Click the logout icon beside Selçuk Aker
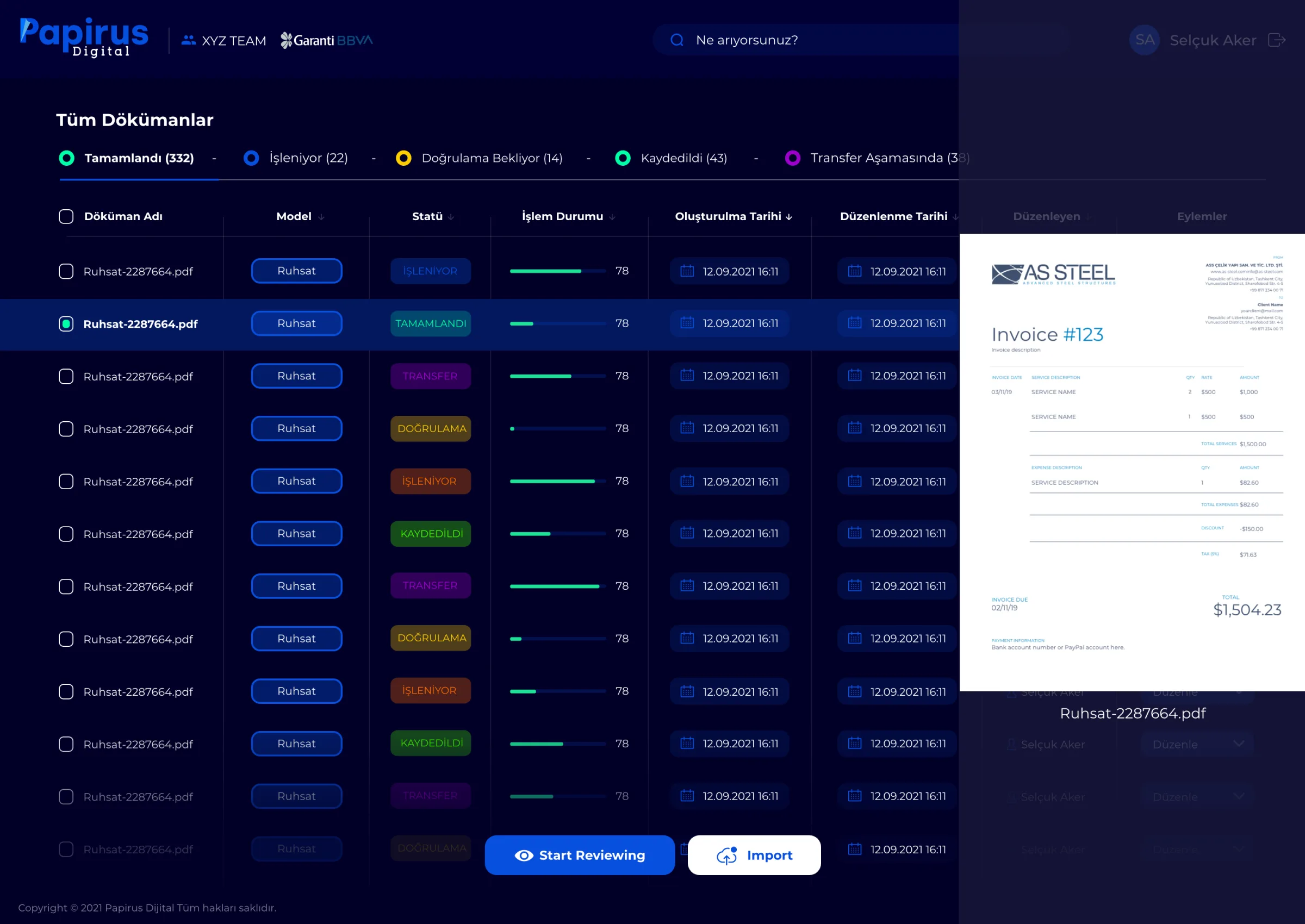Image resolution: width=1305 pixels, height=924 pixels. click(x=1277, y=40)
